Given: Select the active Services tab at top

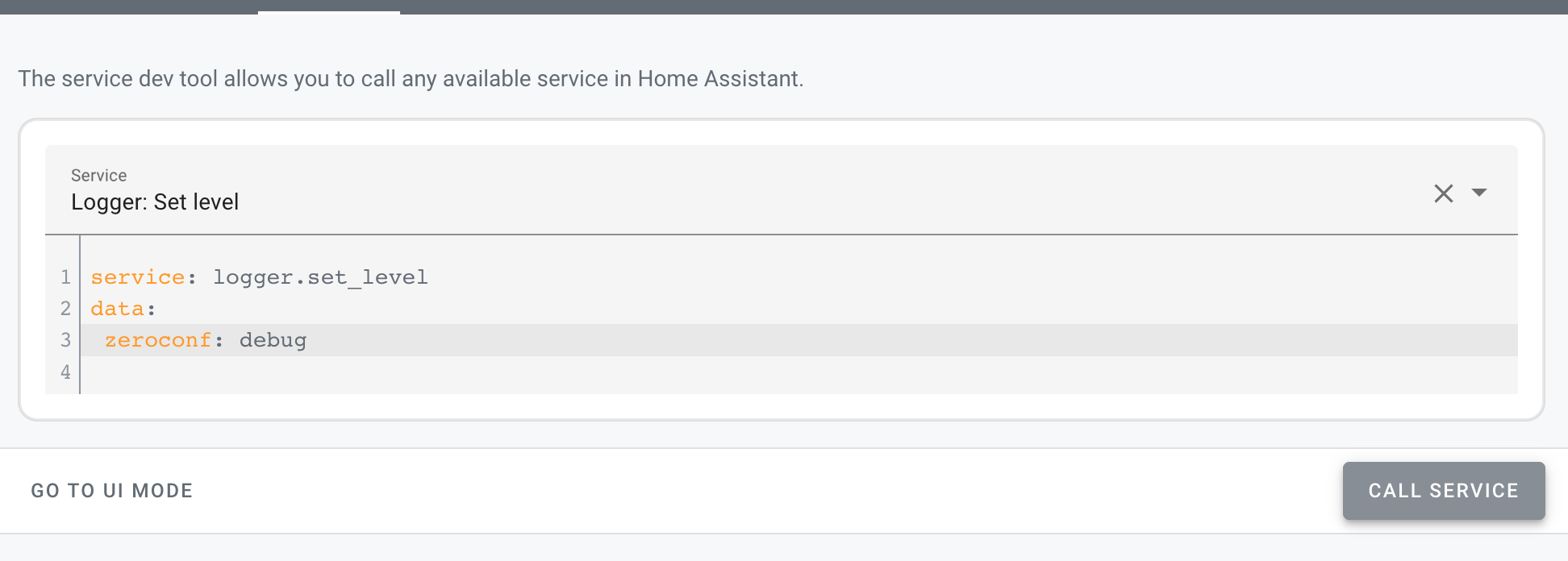Looking at the screenshot, I should (328, 8).
